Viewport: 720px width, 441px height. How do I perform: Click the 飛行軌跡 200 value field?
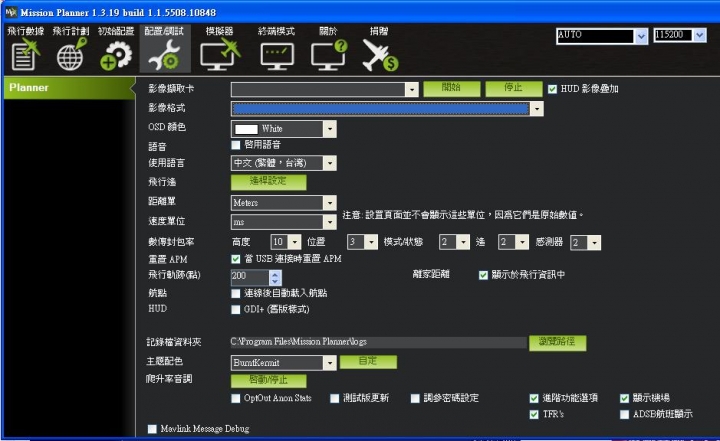pyautogui.click(x=250, y=277)
